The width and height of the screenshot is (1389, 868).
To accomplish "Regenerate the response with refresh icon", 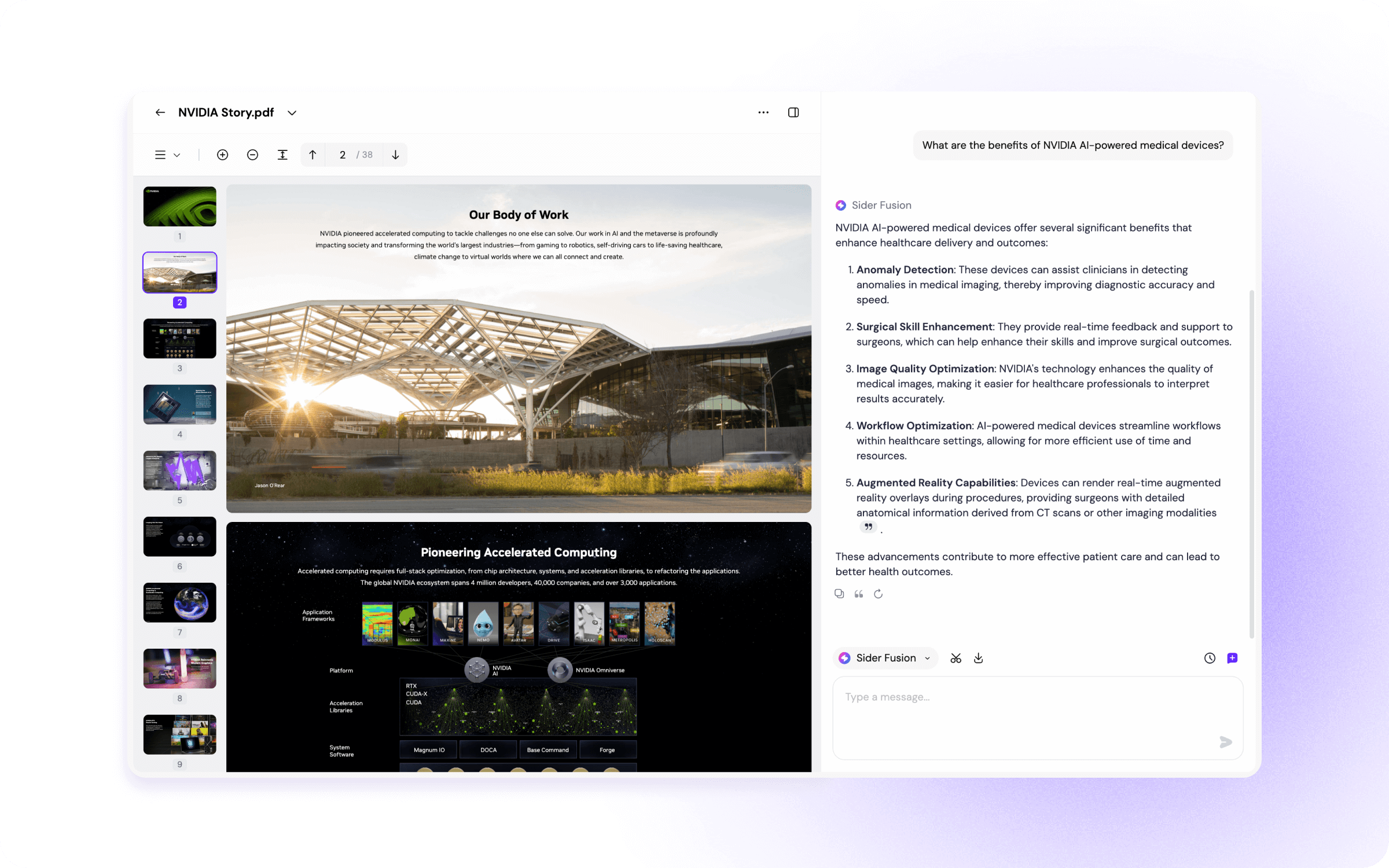I will [x=878, y=594].
